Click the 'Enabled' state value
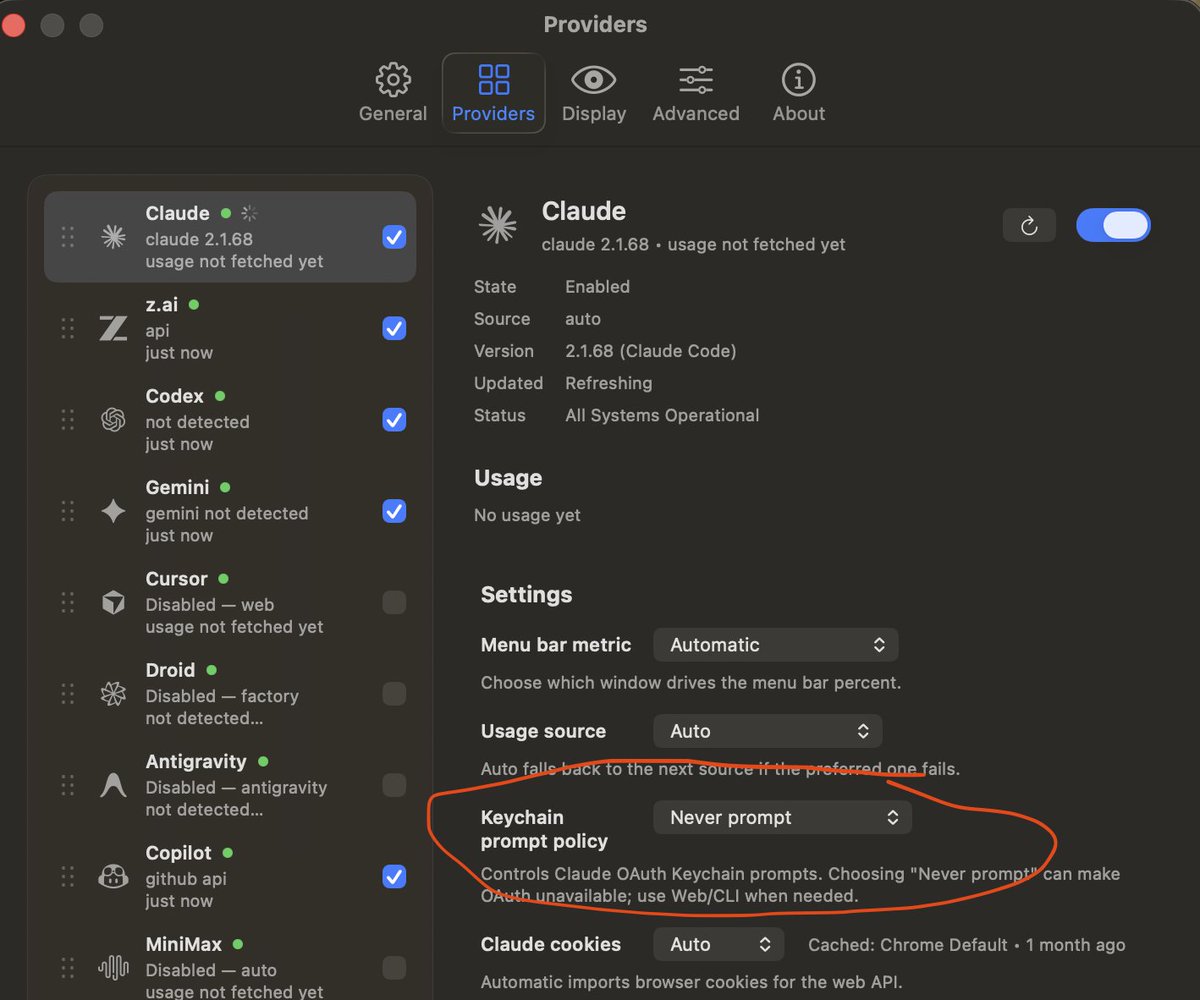1200x1000 pixels. click(597, 287)
